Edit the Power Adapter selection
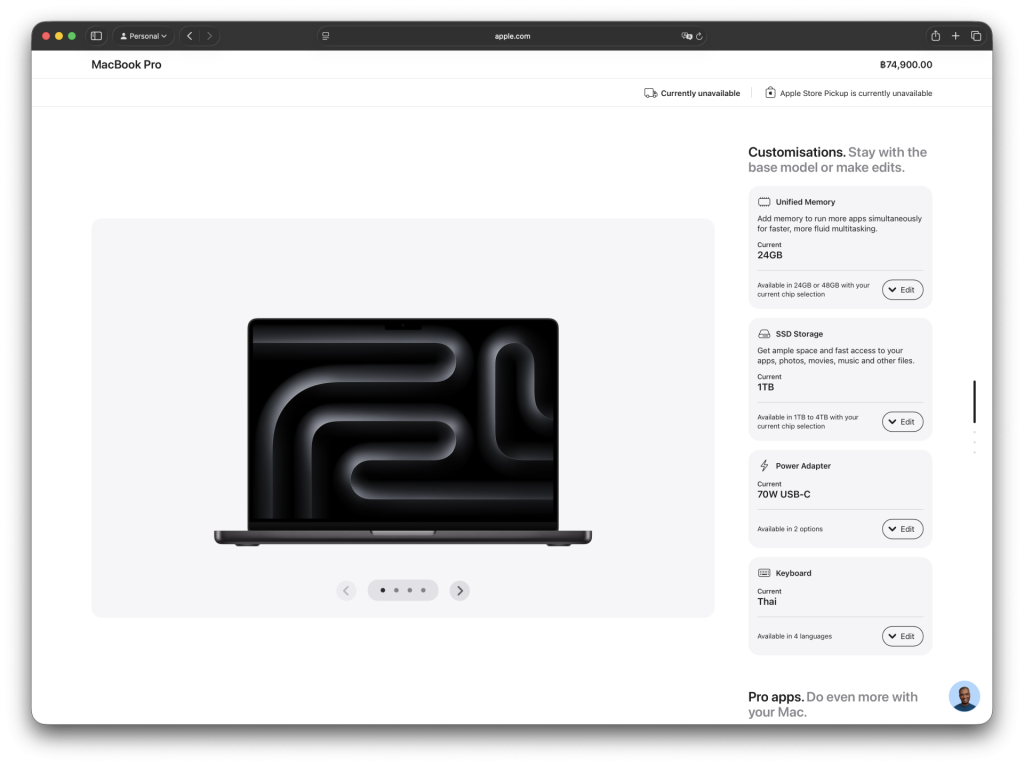 [x=902, y=529]
